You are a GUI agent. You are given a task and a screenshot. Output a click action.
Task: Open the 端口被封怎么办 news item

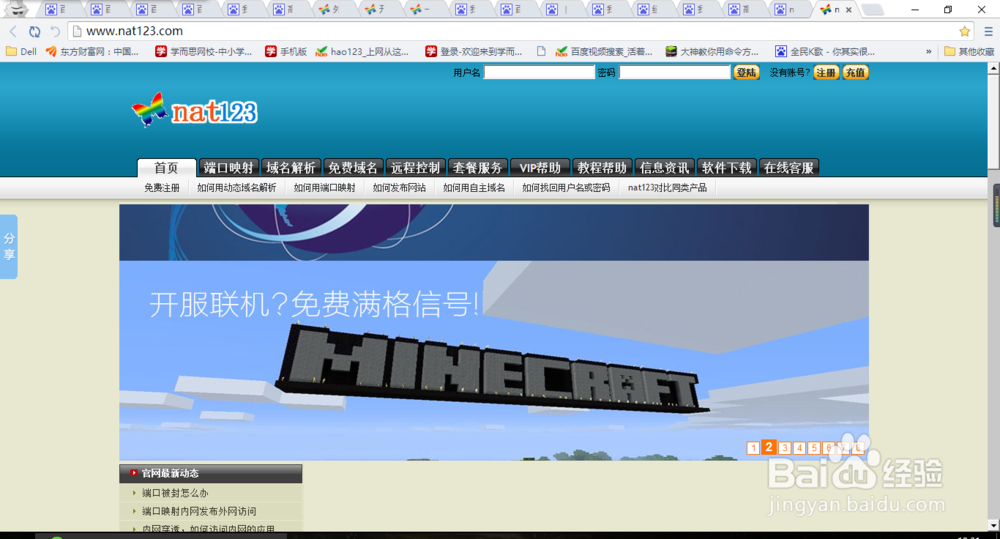(x=175, y=493)
